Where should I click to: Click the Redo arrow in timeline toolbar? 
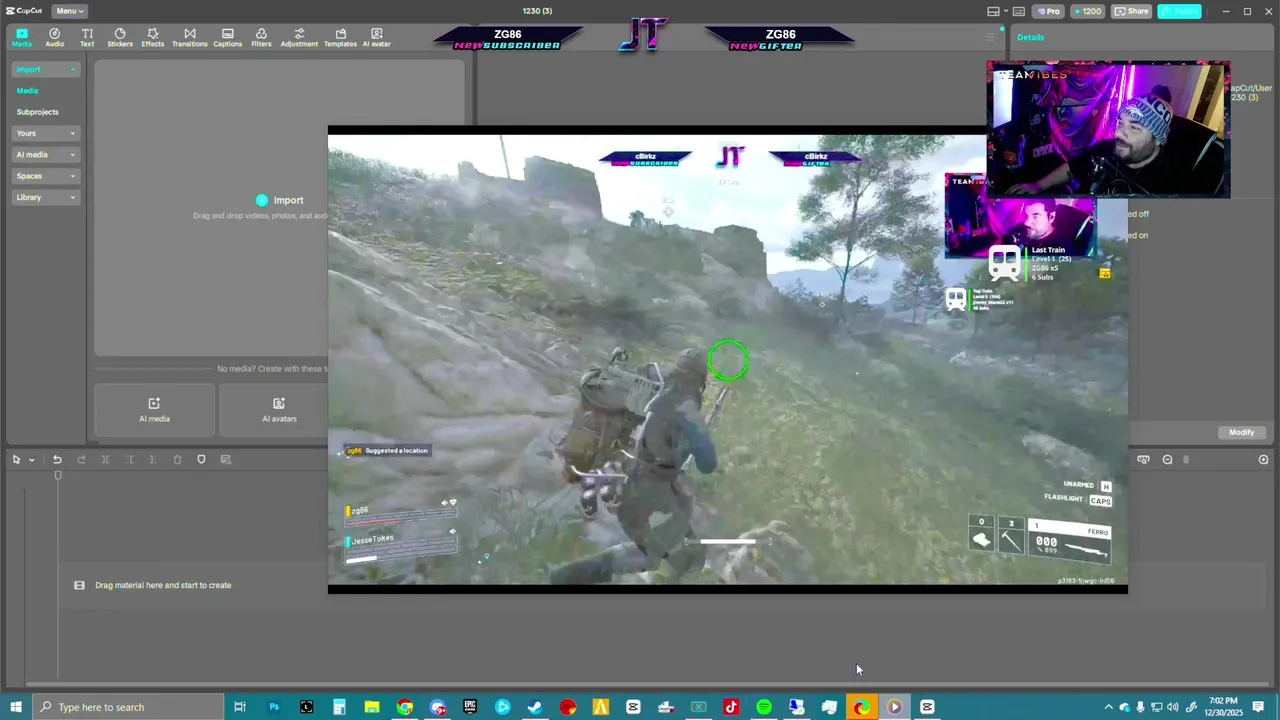81,460
